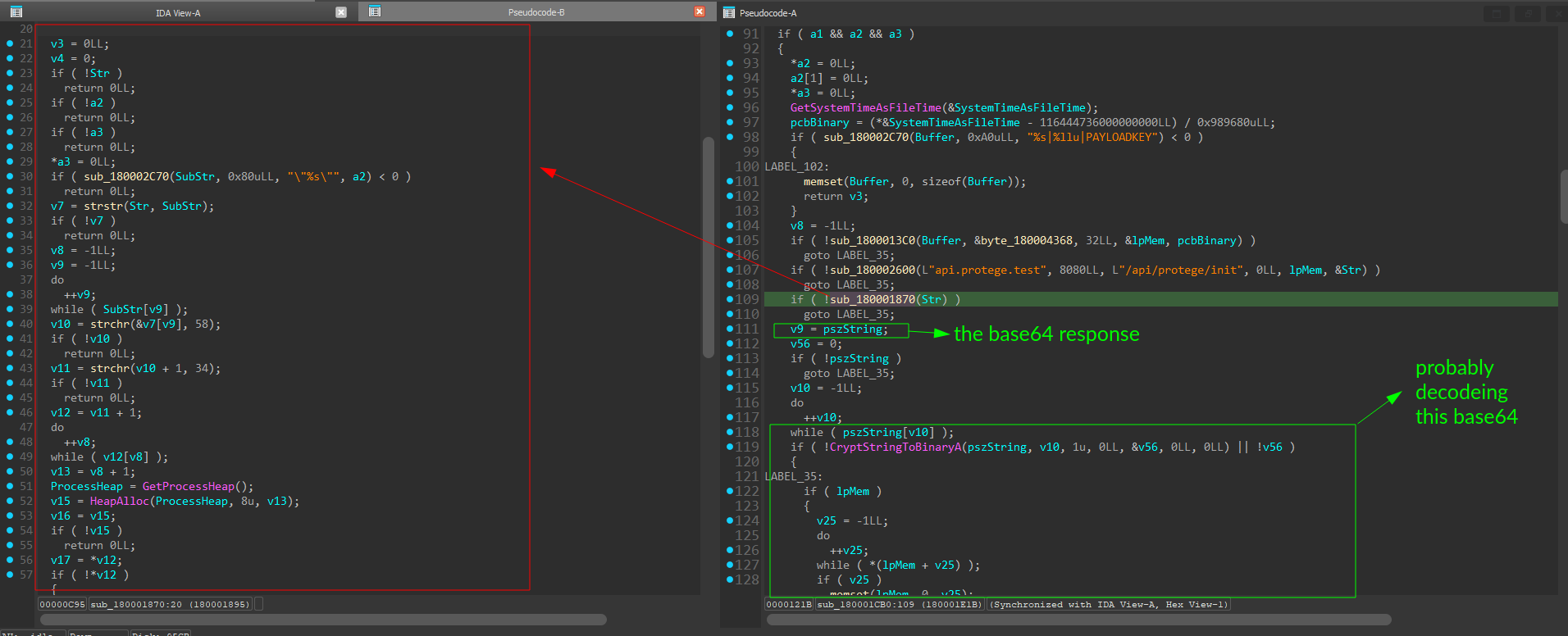The image size is (1568, 636).
Task: Click status field "sub_180001870:20 (180001895)"
Action: (170, 604)
